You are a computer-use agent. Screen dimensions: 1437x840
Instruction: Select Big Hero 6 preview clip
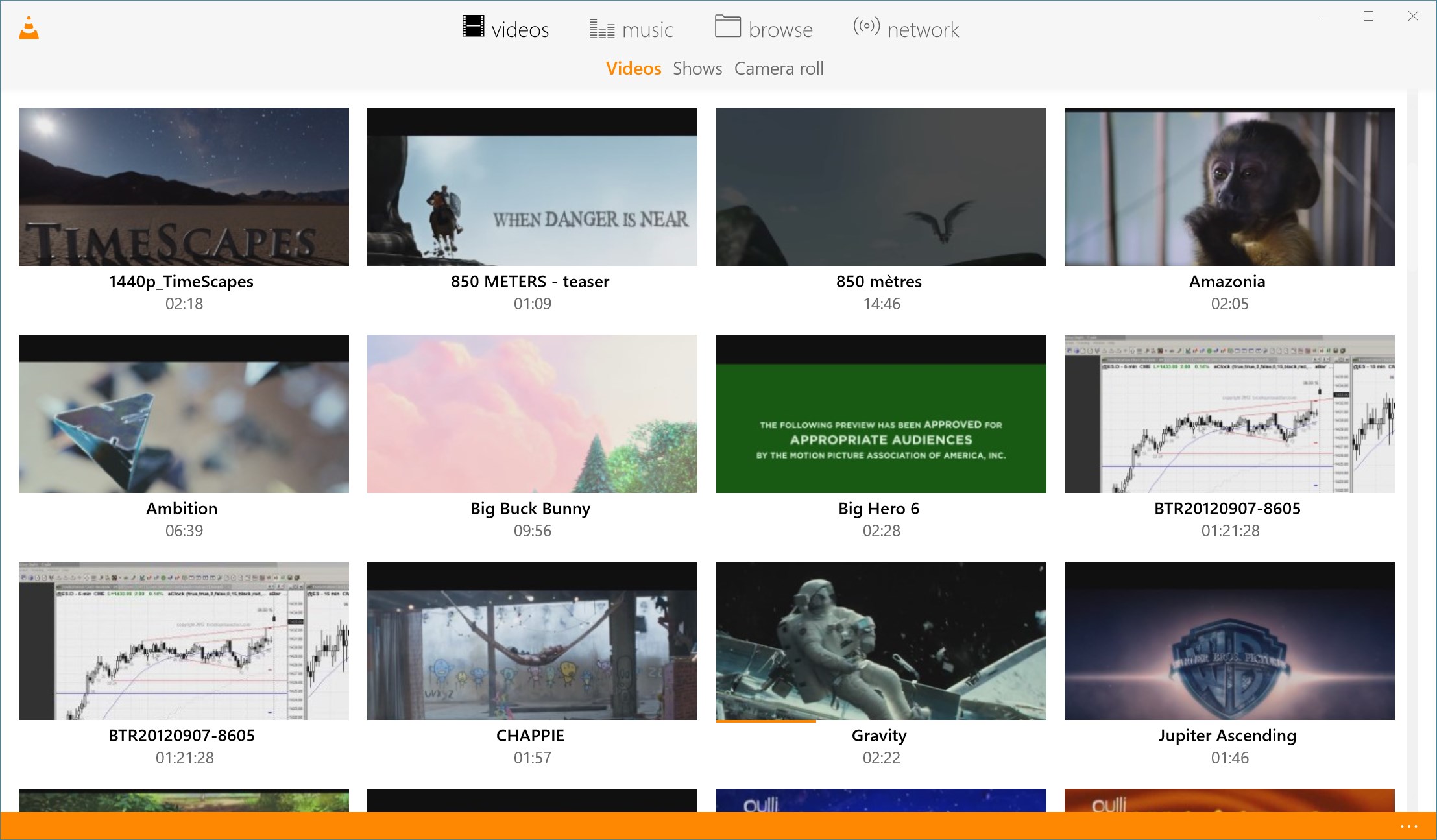point(879,436)
